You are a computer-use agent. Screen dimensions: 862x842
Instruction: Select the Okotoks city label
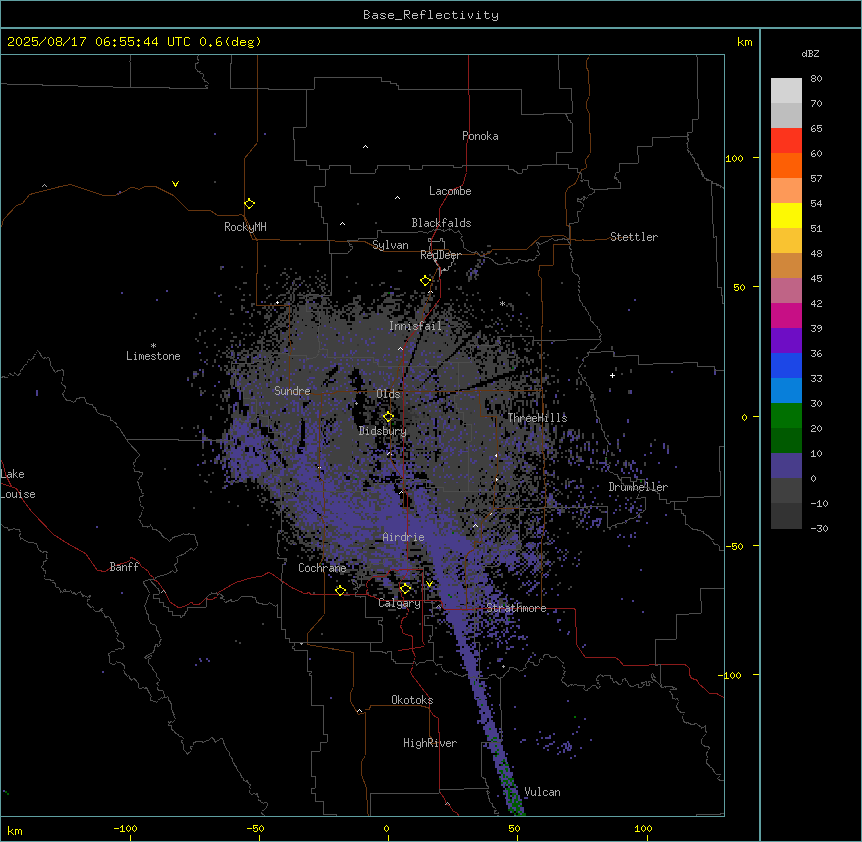click(412, 700)
